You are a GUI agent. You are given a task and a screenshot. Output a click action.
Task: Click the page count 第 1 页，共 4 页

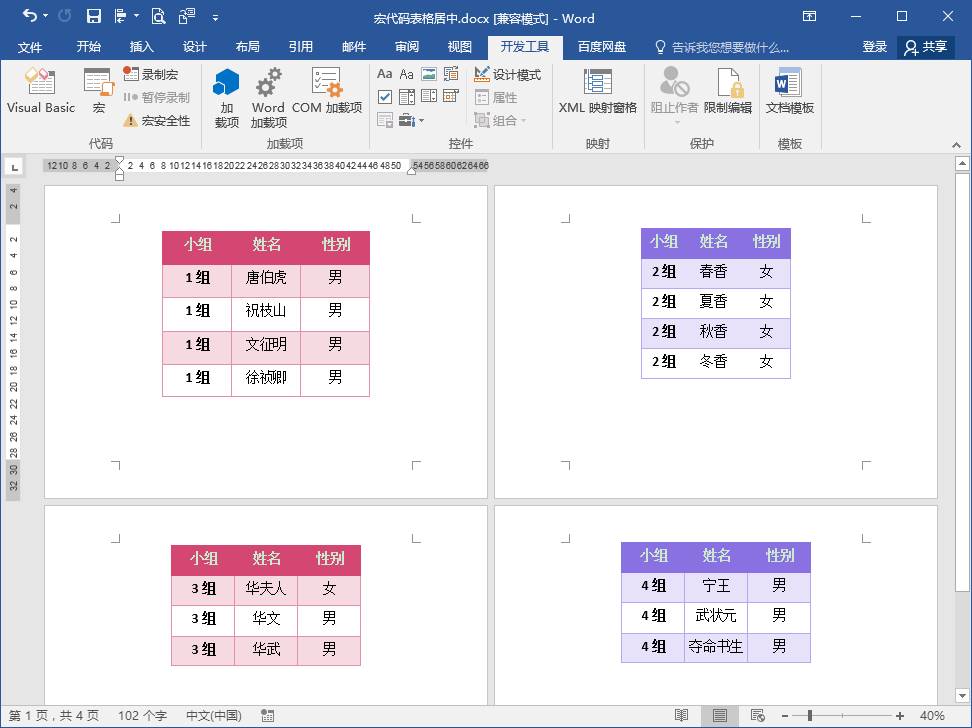[54, 716]
